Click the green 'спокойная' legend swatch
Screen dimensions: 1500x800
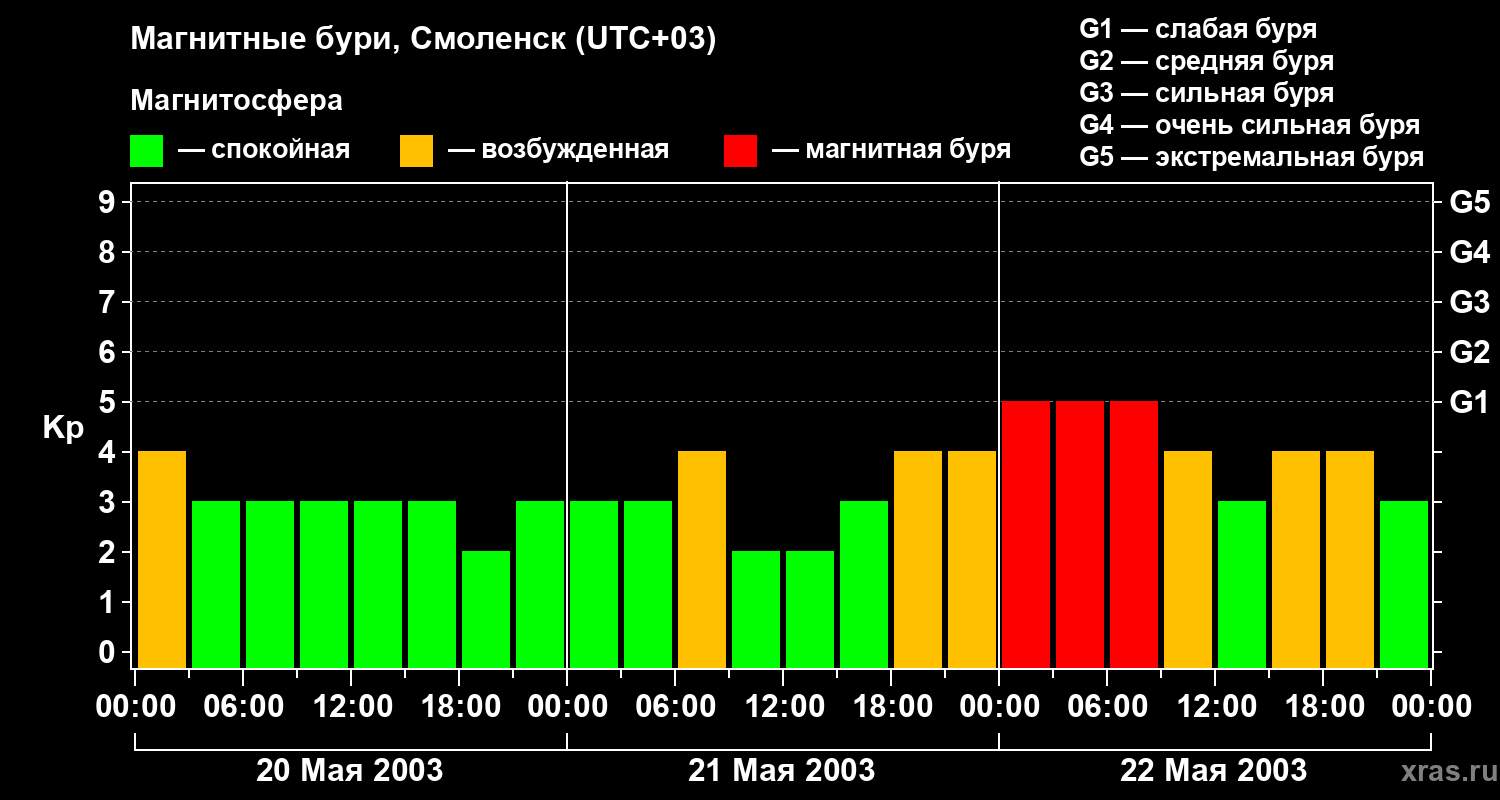(x=146, y=151)
